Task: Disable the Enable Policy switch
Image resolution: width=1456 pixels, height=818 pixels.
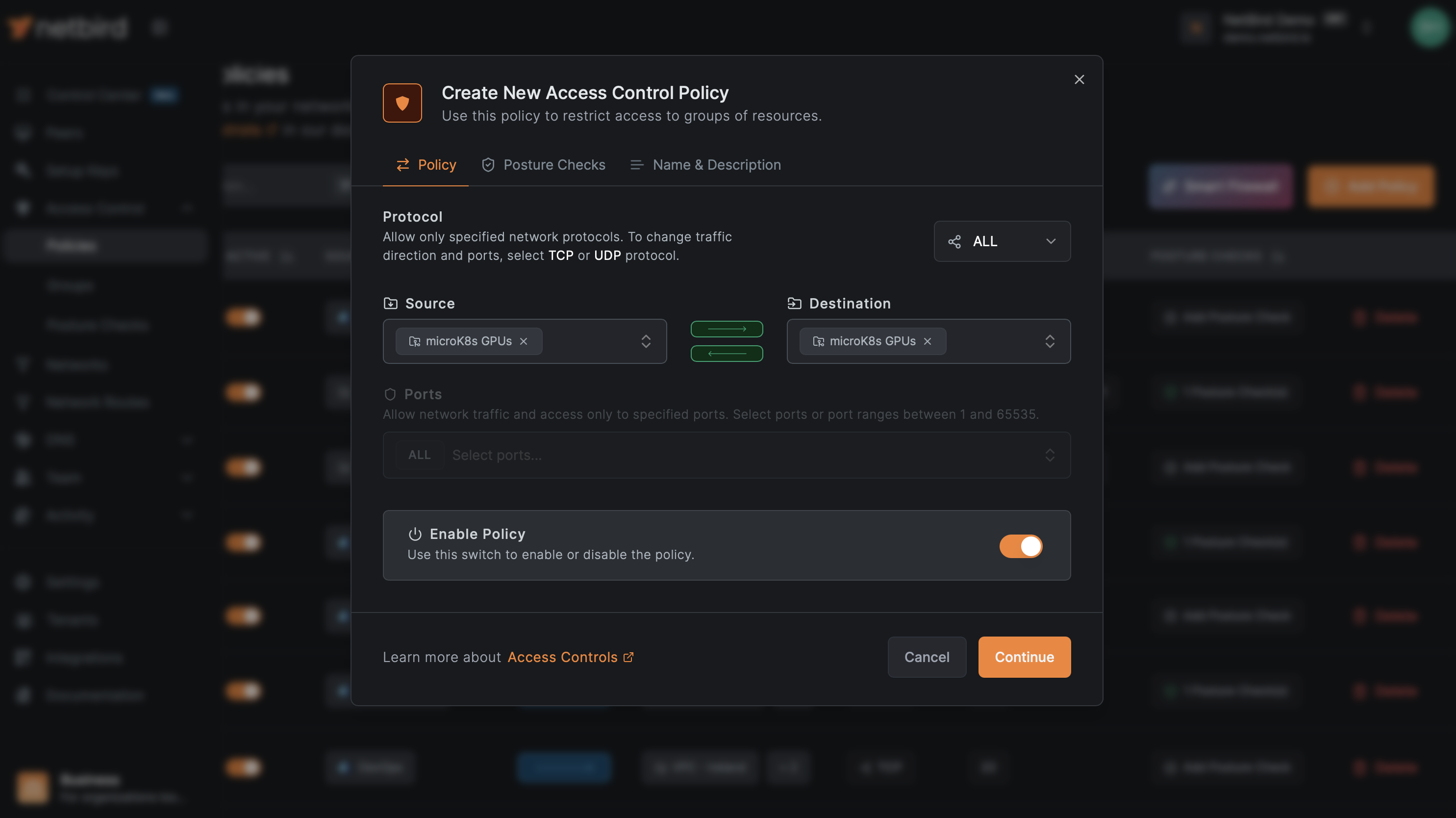Action: tap(1021, 546)
